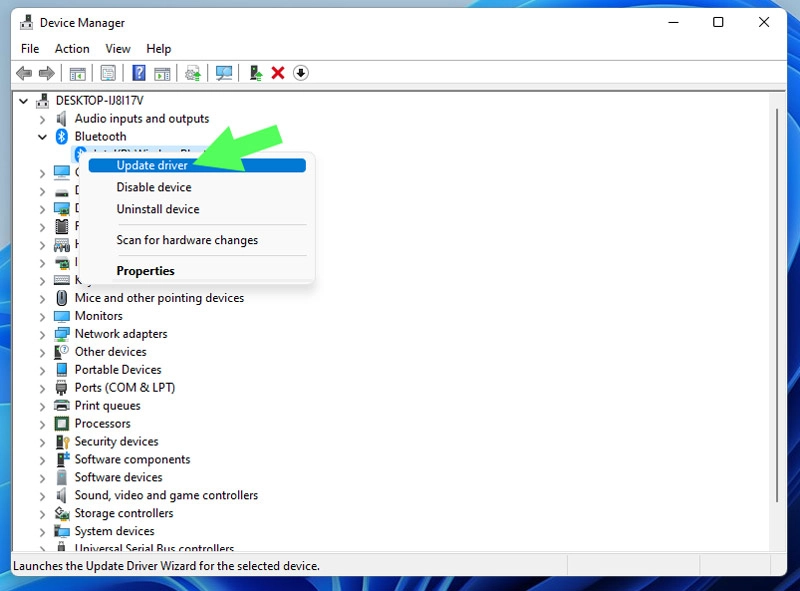Click the Portable Devices category icon
Screen dimensions: 800x591
62,370
